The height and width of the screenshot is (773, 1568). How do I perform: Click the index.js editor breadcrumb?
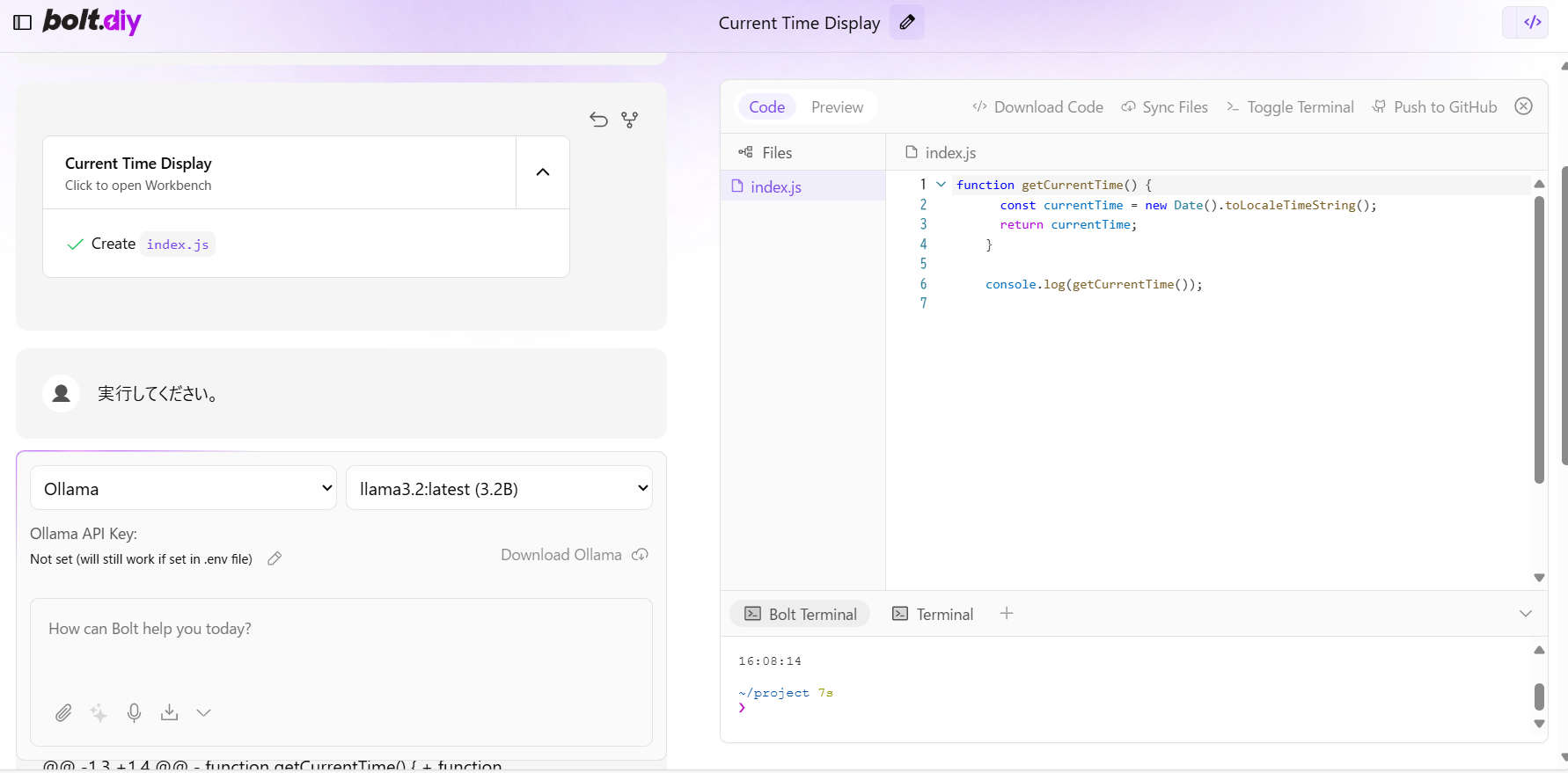point(941,153)
